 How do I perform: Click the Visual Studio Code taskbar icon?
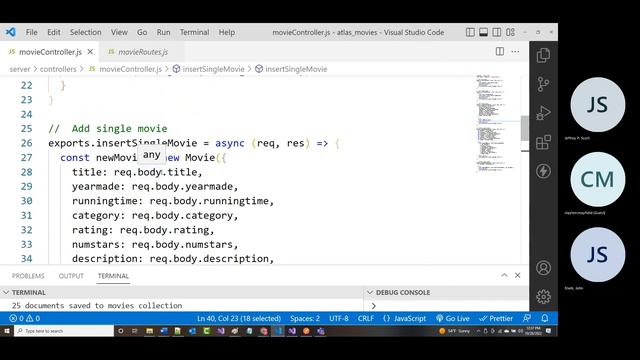pos(278,331)
